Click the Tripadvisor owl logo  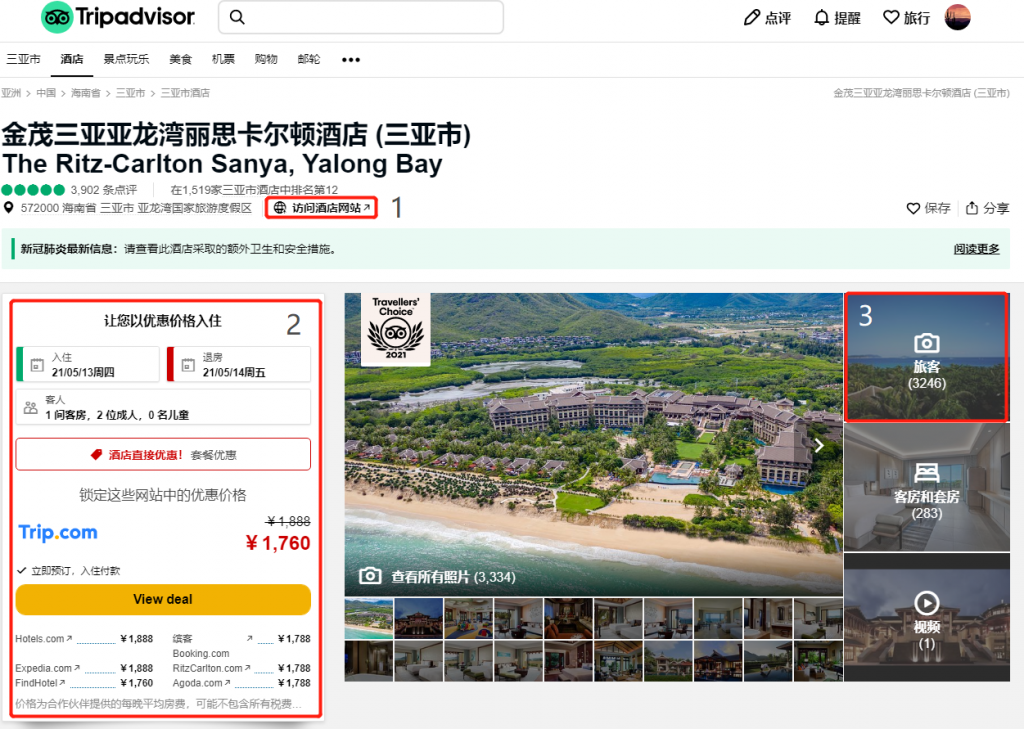[57, 17]
